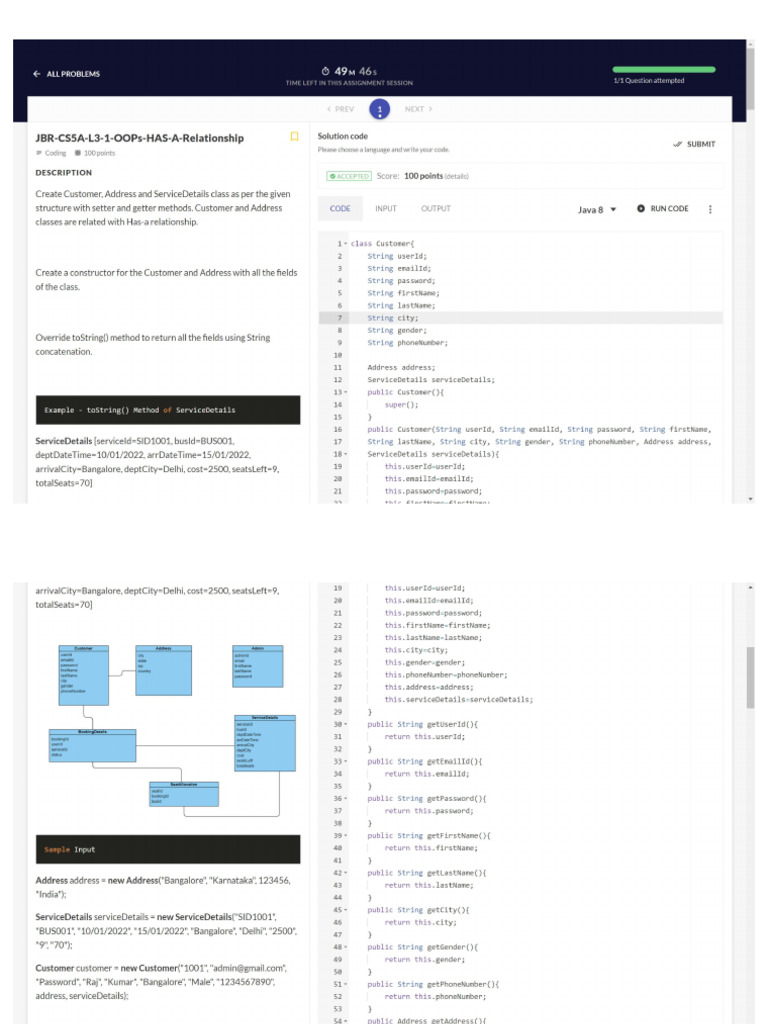768x1024 pixels.
Task: Click line 'Address address;' in the editor
Action: pos(401,368)
